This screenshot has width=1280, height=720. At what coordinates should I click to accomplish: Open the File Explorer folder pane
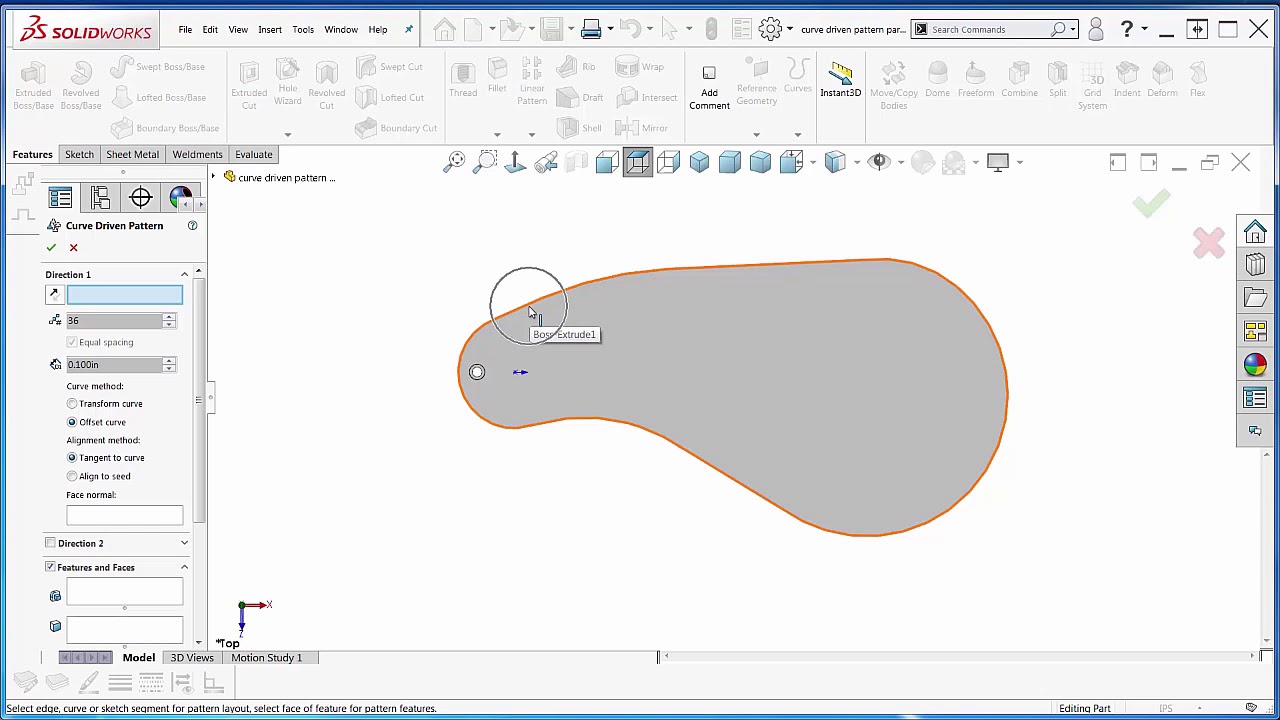pyautogui.click(x=1255, y=298)
